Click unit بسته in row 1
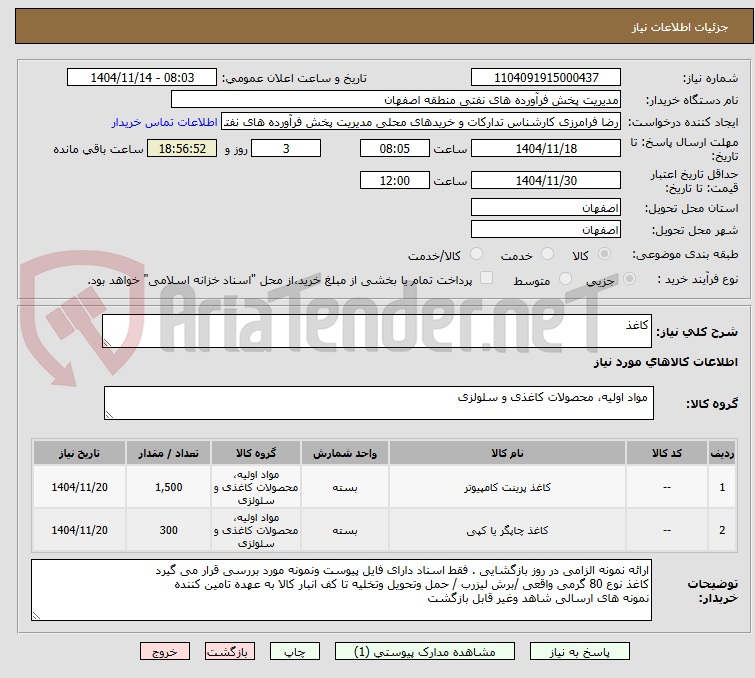The height and width of the screenshot is (678, 755). (345, 487)
